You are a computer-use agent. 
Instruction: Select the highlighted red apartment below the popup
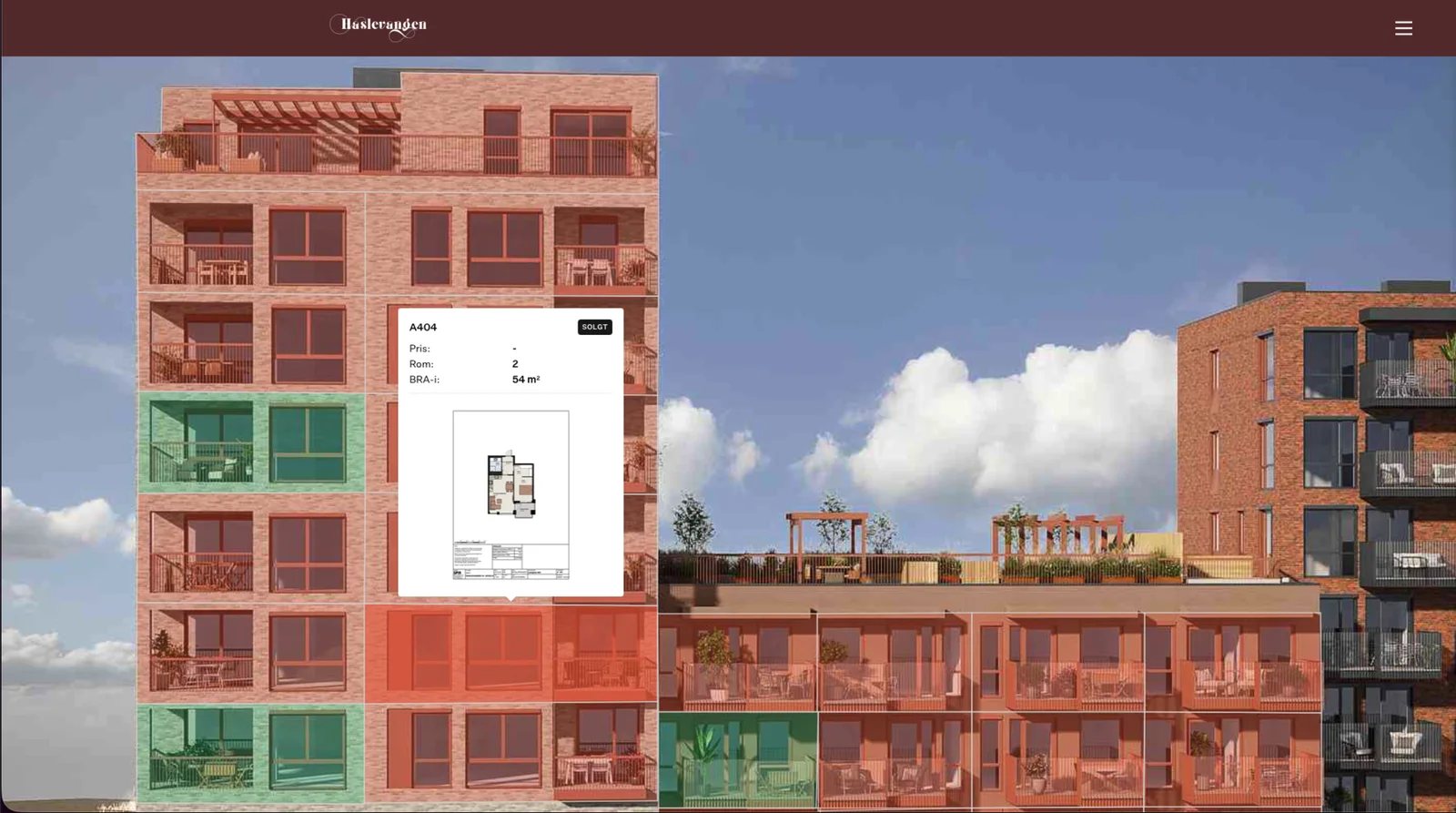coord(511,654)
